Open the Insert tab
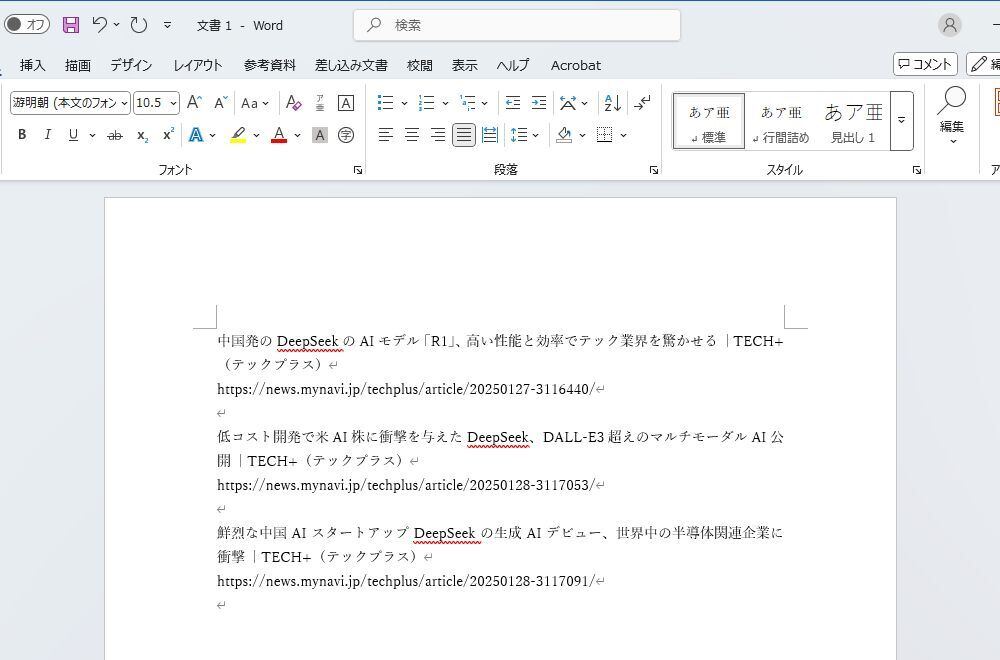Image resolution: width=1000 pixels, height=660 pixels. point(33,65)
